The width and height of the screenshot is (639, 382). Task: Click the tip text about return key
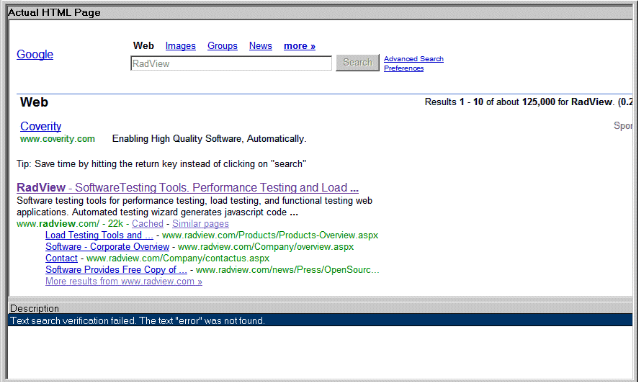coord(161,164)
